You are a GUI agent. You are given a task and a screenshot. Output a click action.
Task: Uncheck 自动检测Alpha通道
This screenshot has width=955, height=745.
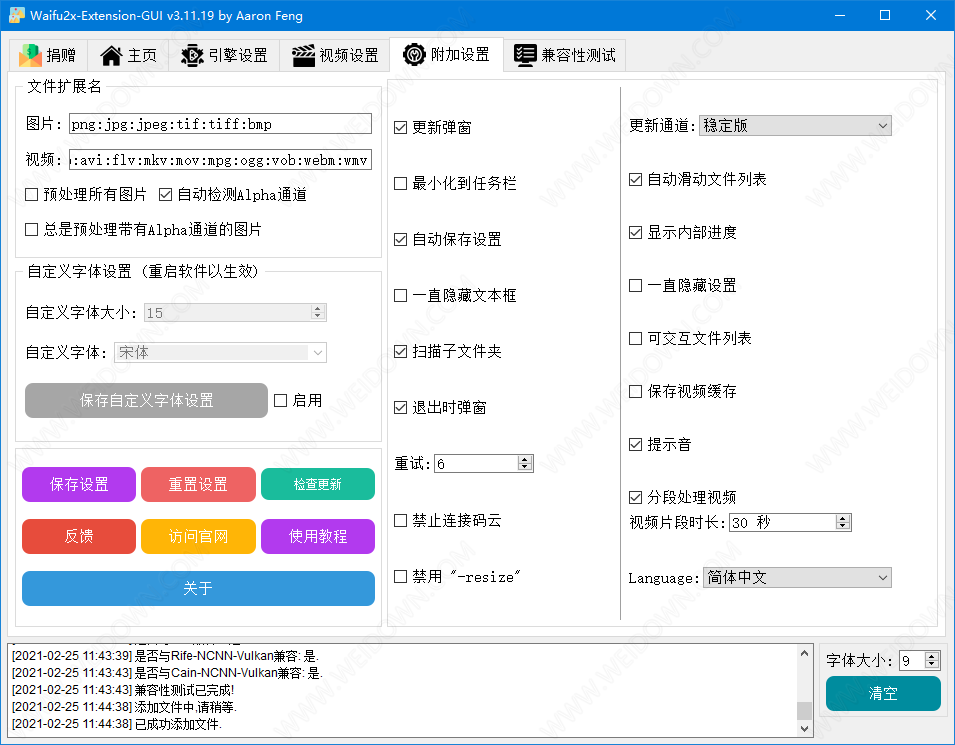166,194
